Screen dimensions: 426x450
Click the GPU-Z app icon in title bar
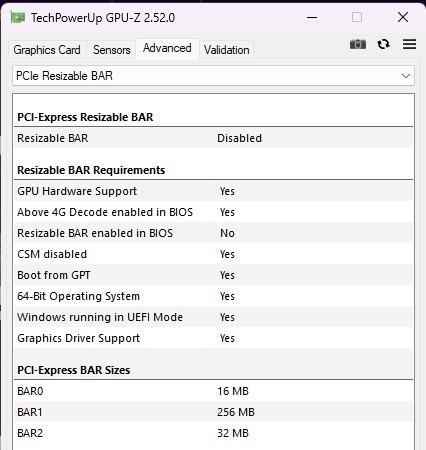(18, 17)
